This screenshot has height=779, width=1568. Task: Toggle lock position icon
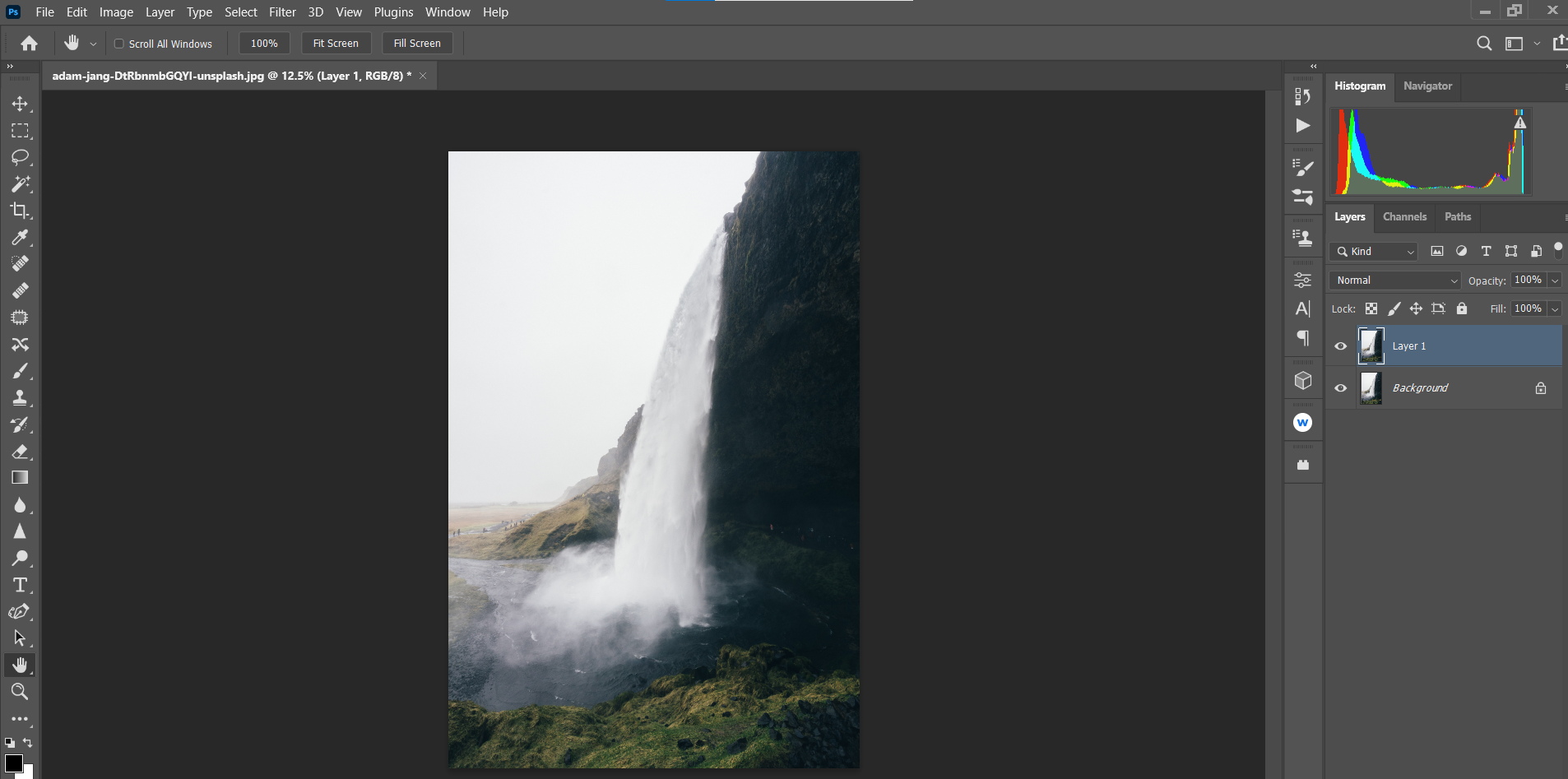(1416, 308)
